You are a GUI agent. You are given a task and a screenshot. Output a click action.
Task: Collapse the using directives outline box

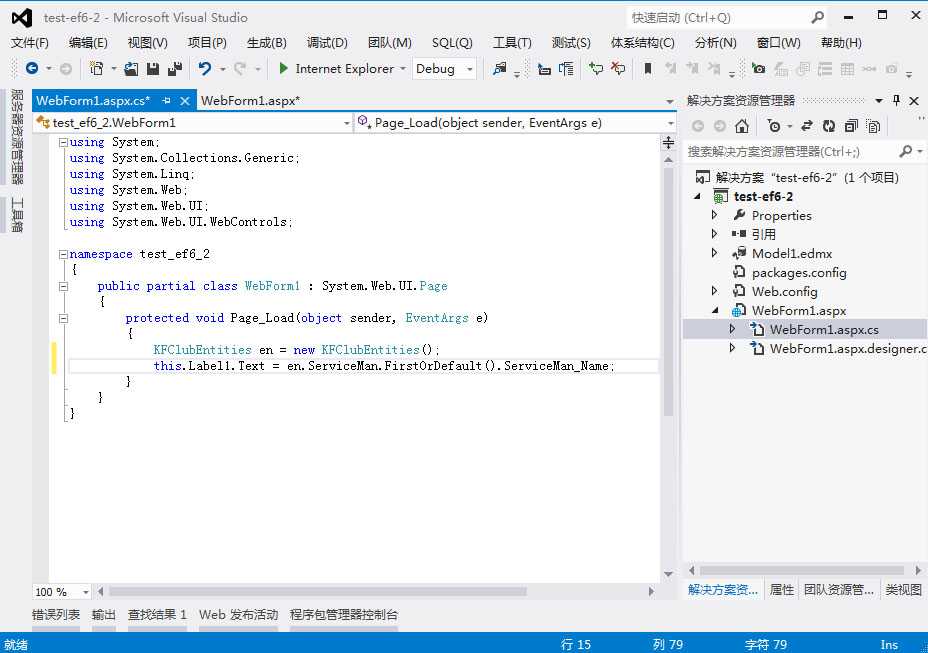(63, 142)
